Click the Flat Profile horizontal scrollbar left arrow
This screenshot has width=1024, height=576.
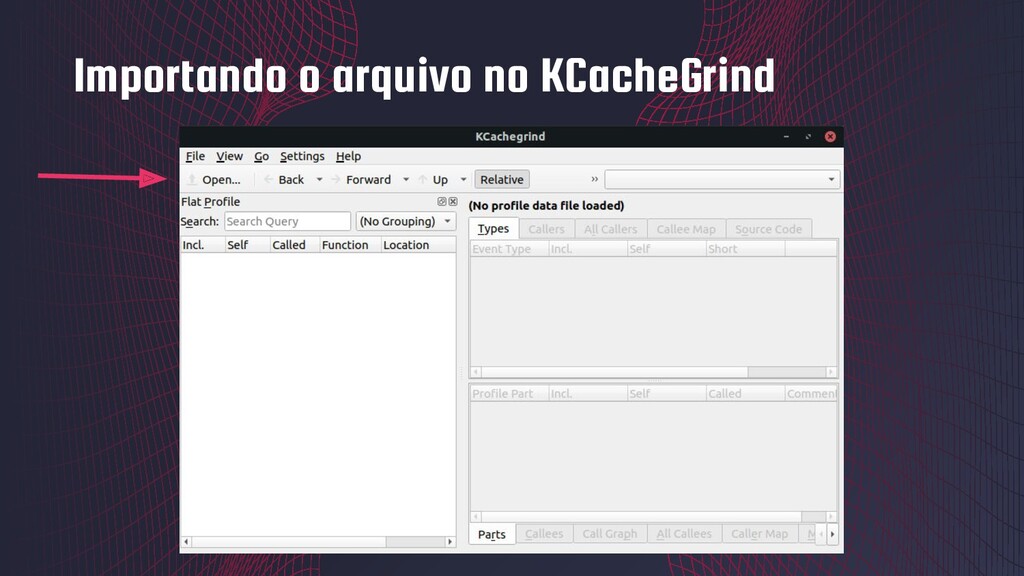186,542
